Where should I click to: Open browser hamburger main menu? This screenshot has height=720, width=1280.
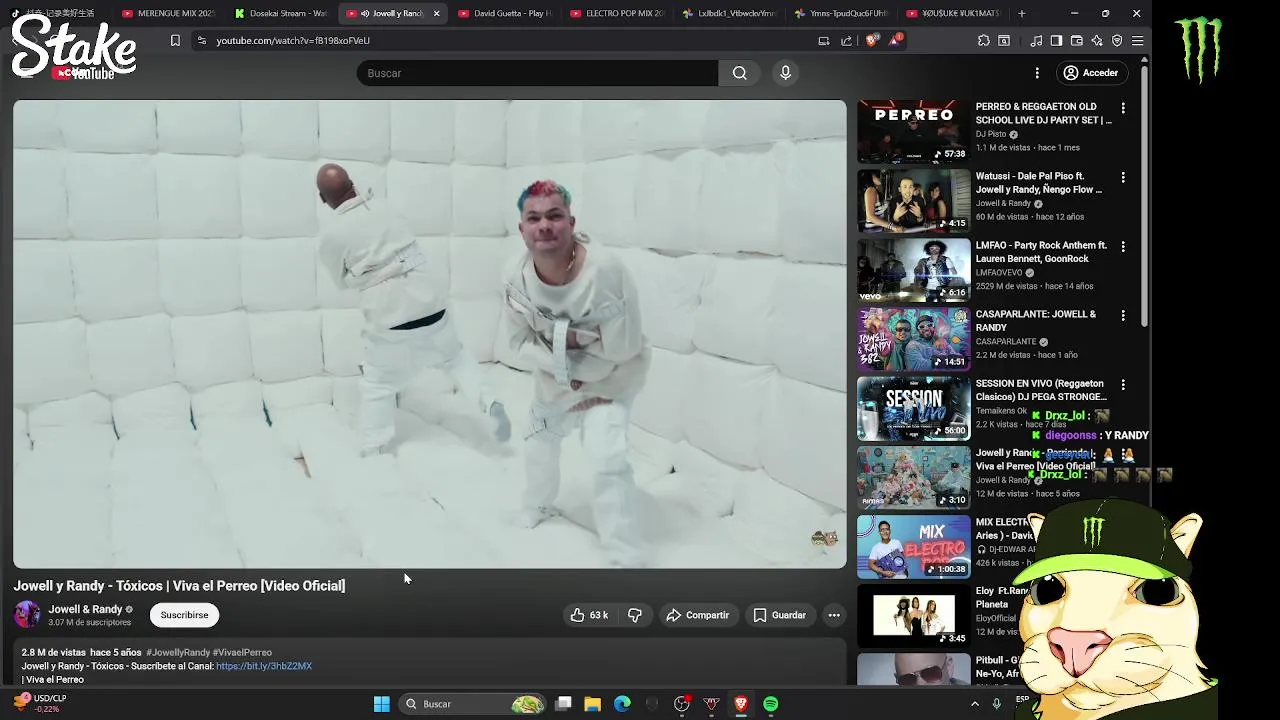(x=1137, y=41)
